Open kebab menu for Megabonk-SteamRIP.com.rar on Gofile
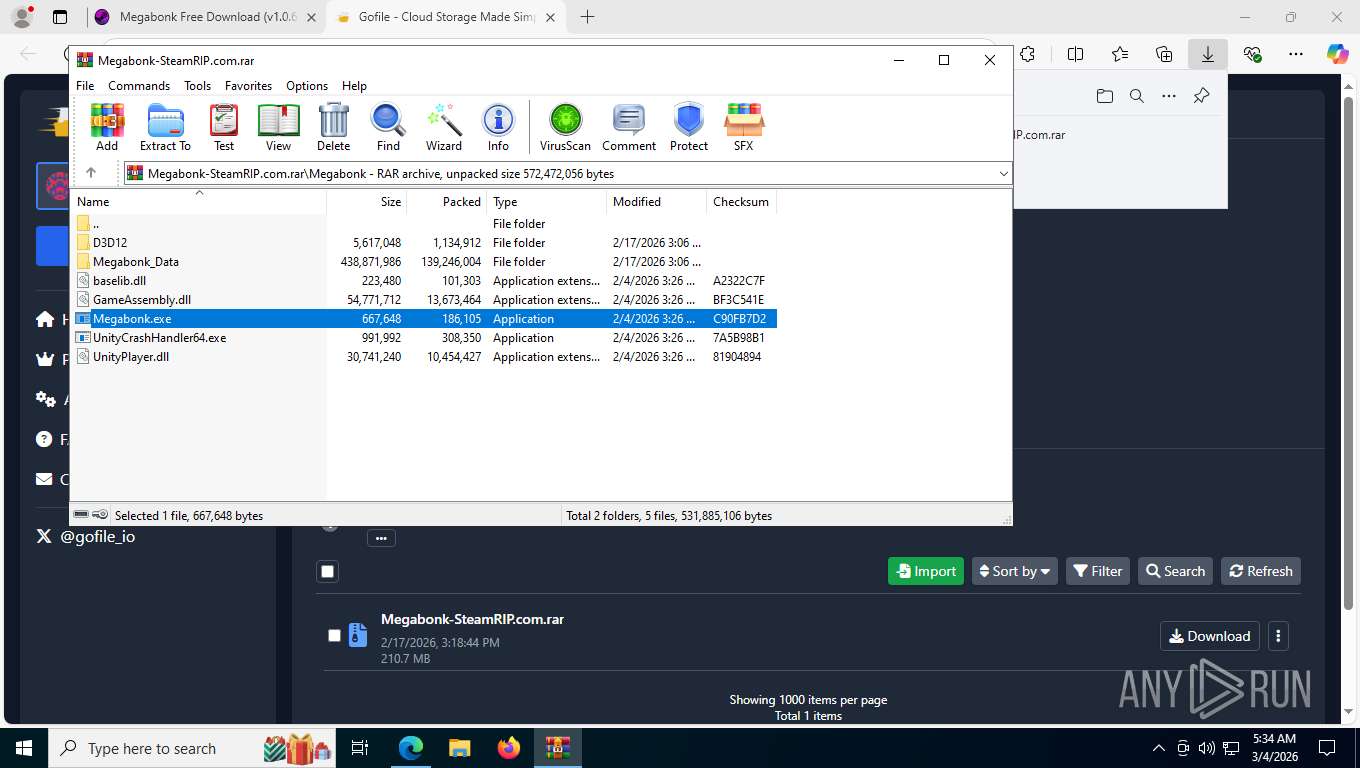Image resolution: width=1360 pixels, height=768 pixels. click(1278, 636)
